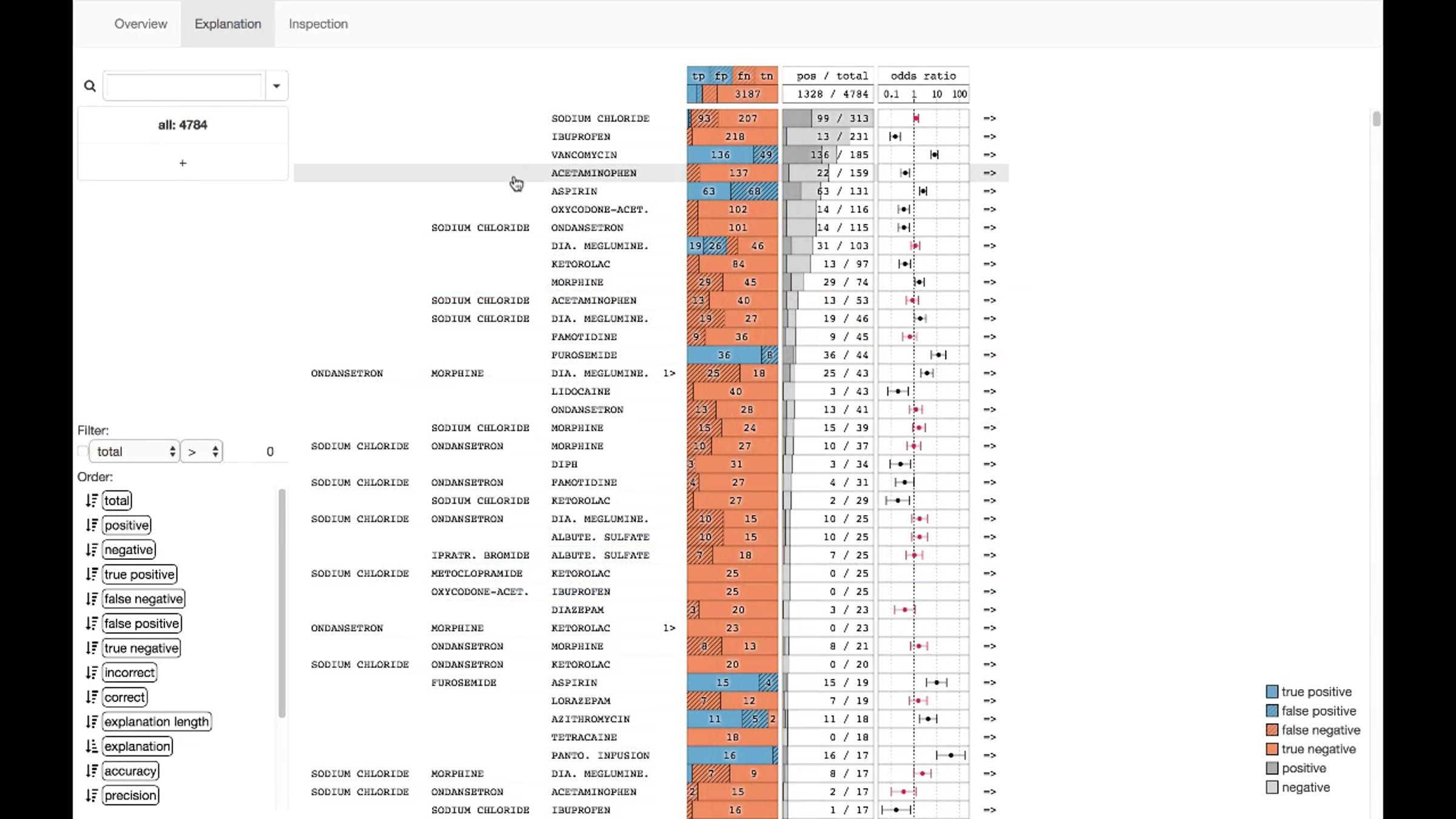The width and height of the screenshot is (1456, 819).
Task: Click arrow icon in VANCOMYCIN row
Action: pyautogui.click(x=989, y=155)
